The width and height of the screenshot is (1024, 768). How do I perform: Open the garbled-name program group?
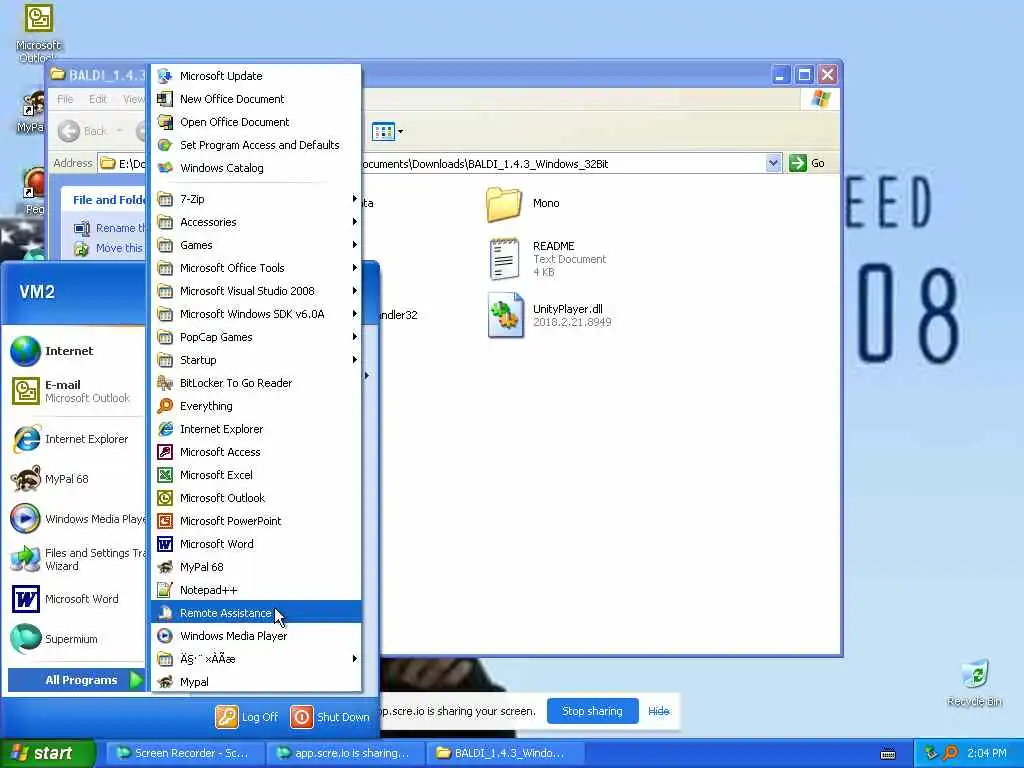point(256,658)
